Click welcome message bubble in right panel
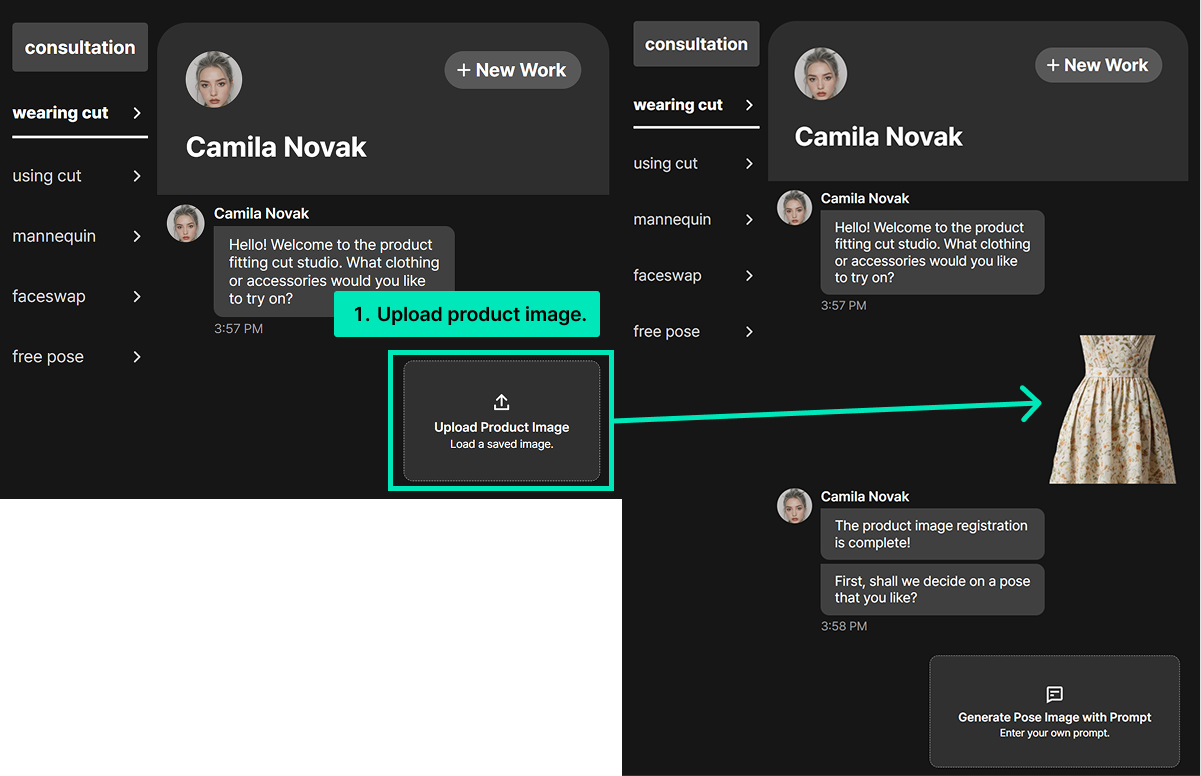This screenshot has height=776, width=1201. tap(932, 252)
